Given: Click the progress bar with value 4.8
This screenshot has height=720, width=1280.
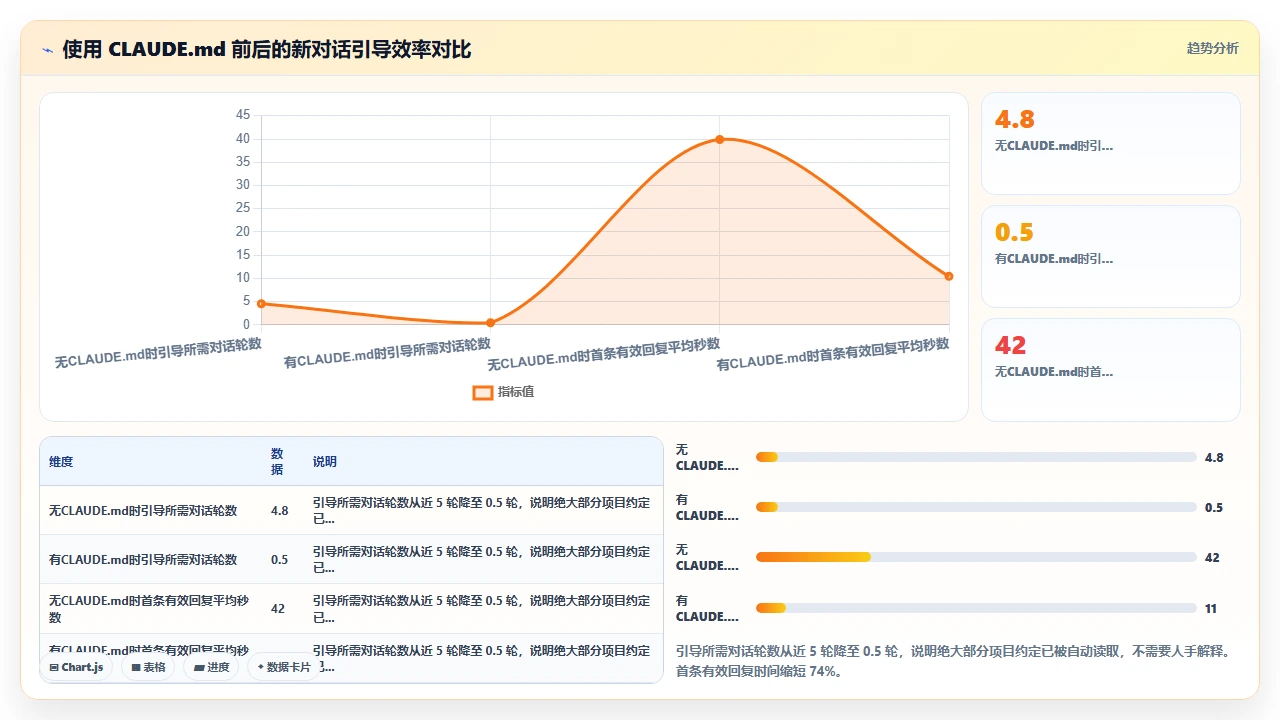Looking at the screenshot, I should click(x=976, y=457).
